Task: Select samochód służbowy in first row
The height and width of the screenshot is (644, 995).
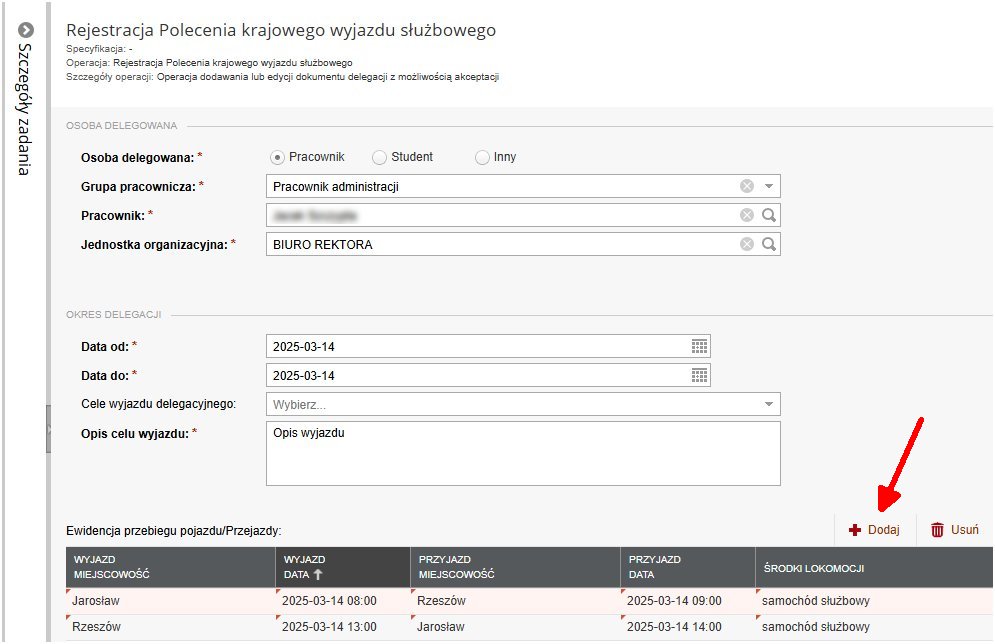Action: coord(874,601)
